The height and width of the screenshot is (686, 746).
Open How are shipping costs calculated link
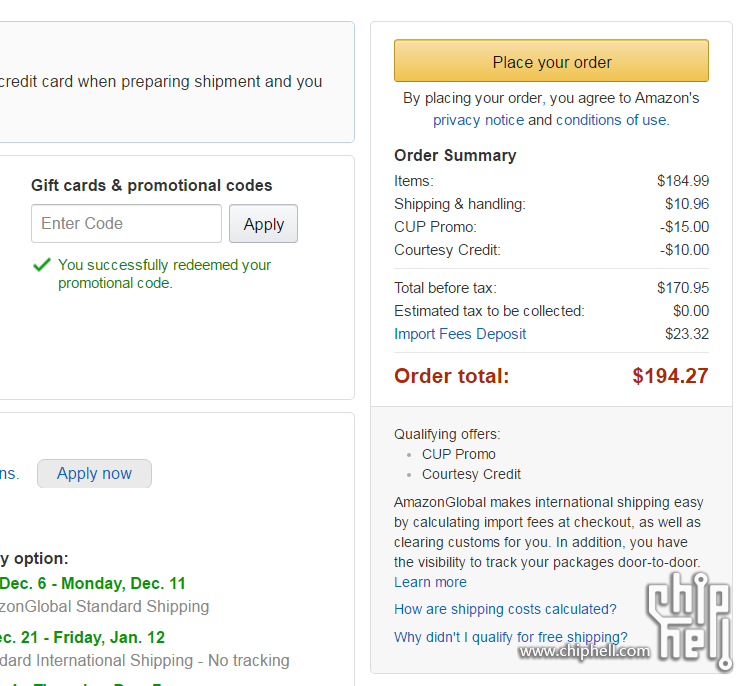click(505, 609)
